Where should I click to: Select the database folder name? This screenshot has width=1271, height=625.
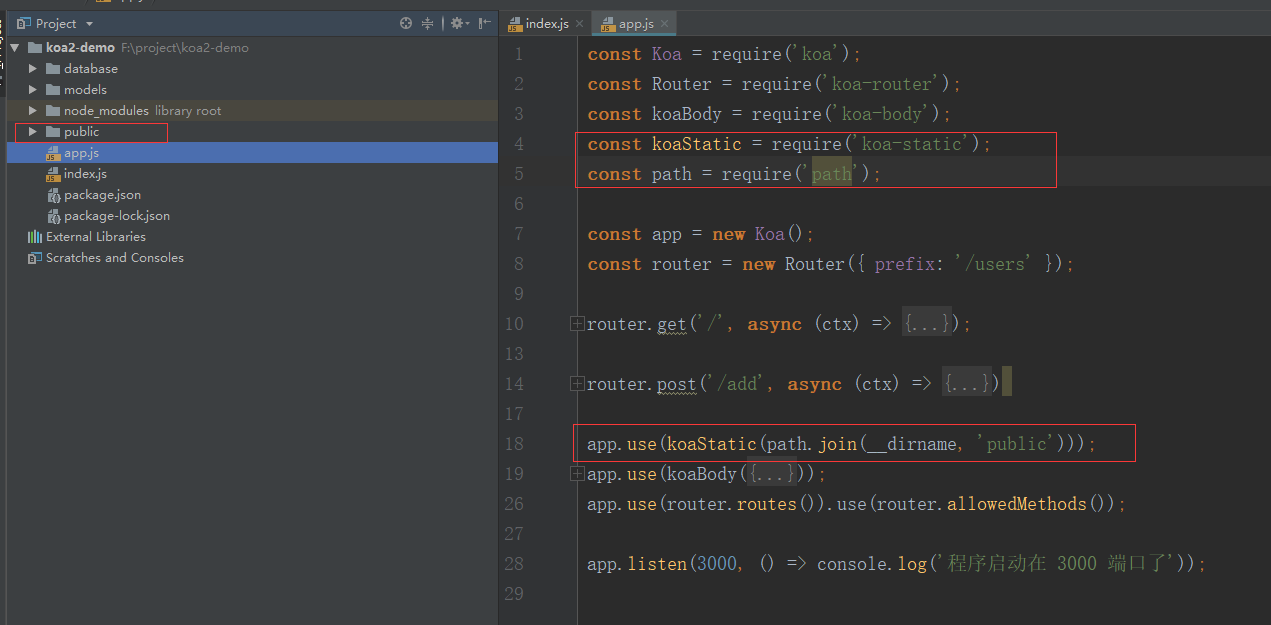[91, 69]
